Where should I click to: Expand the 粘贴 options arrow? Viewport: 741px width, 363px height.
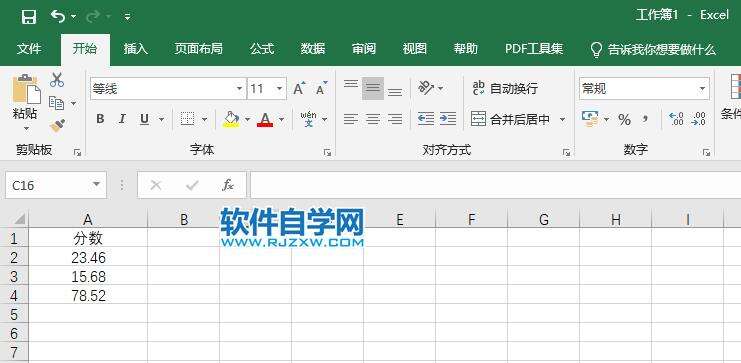pyautogui.click(x=26, y=129)
